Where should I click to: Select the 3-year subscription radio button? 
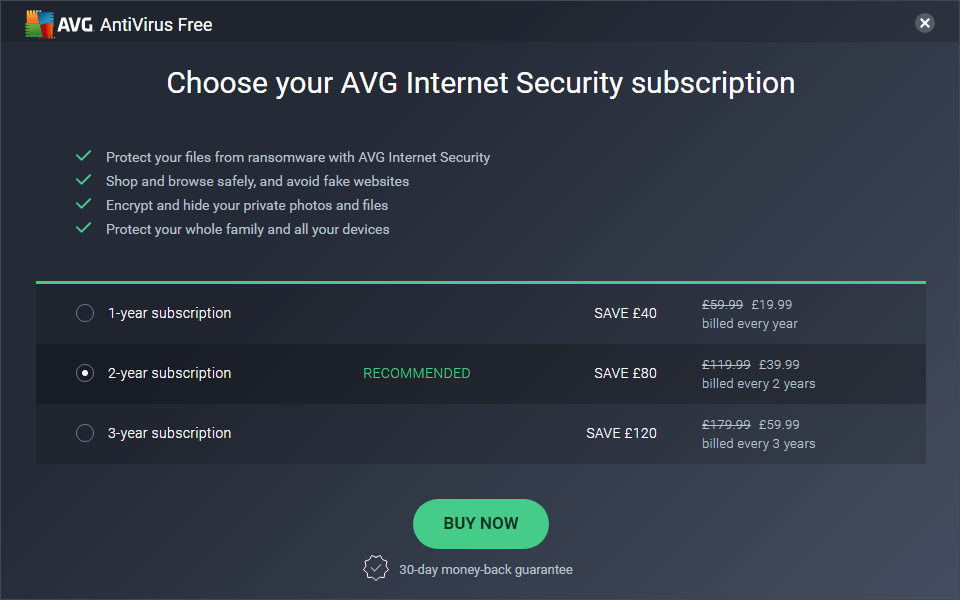coord(85,433)
